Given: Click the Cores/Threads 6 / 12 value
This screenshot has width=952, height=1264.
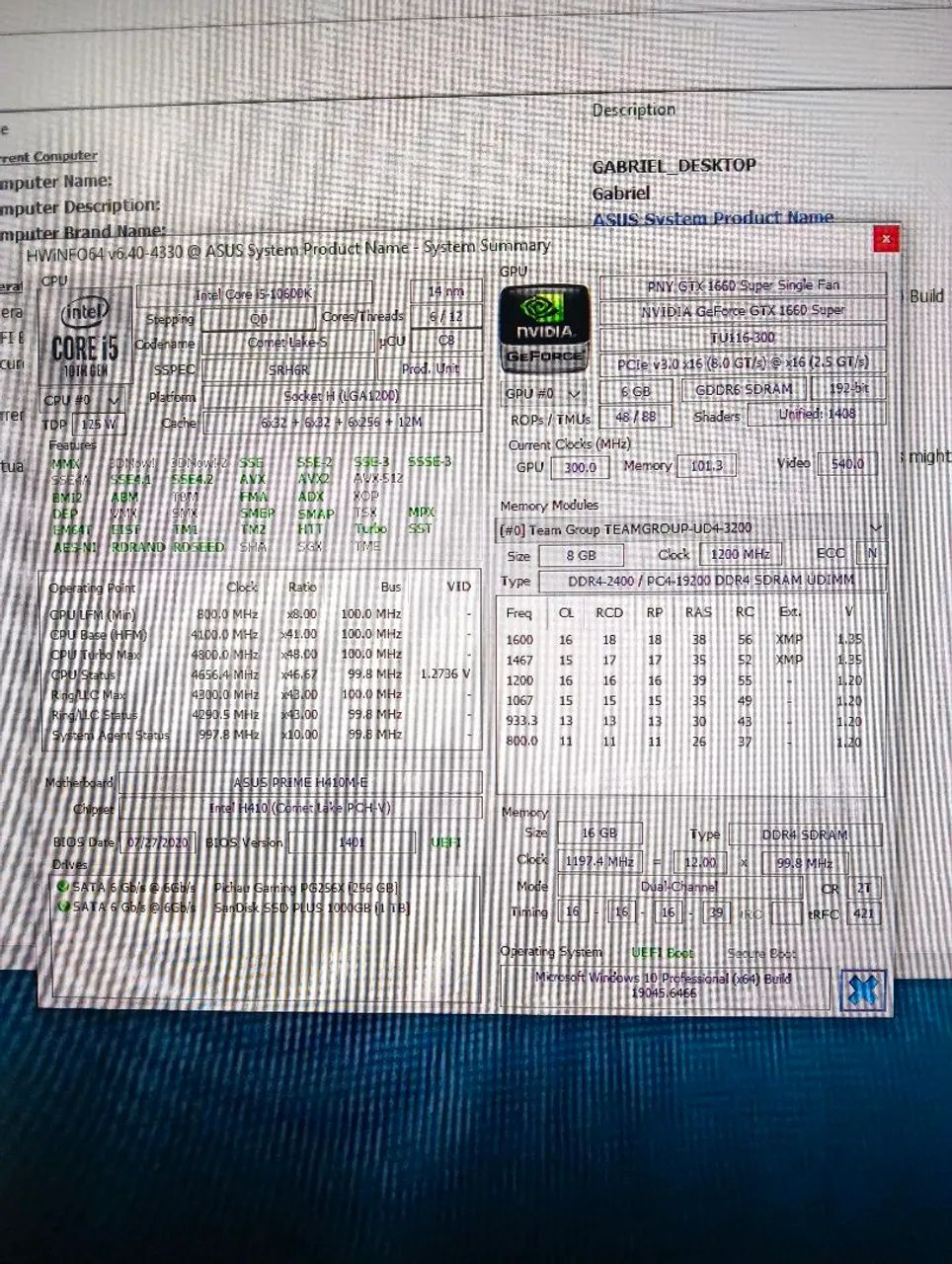Looking at the screenshot, I should click(445, 316).
